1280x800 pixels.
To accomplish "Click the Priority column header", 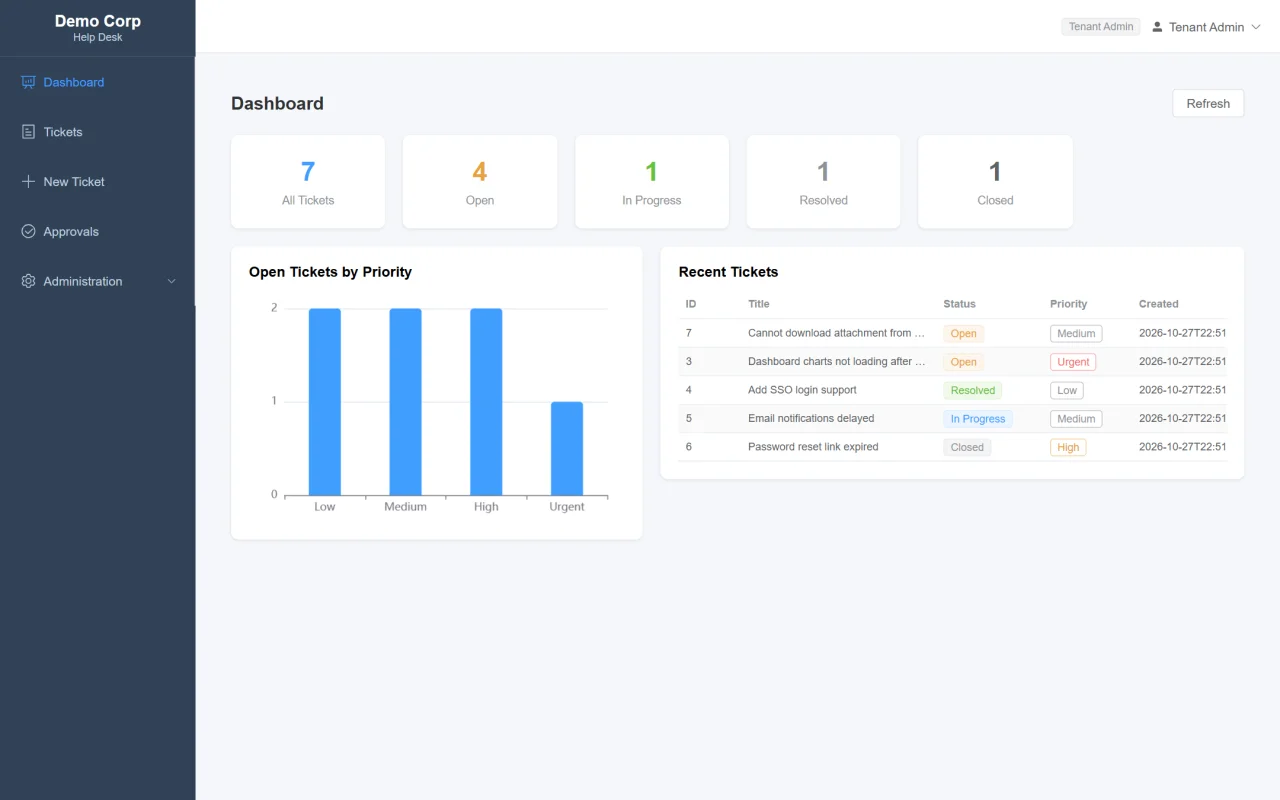I will [x=1068, y=304].
